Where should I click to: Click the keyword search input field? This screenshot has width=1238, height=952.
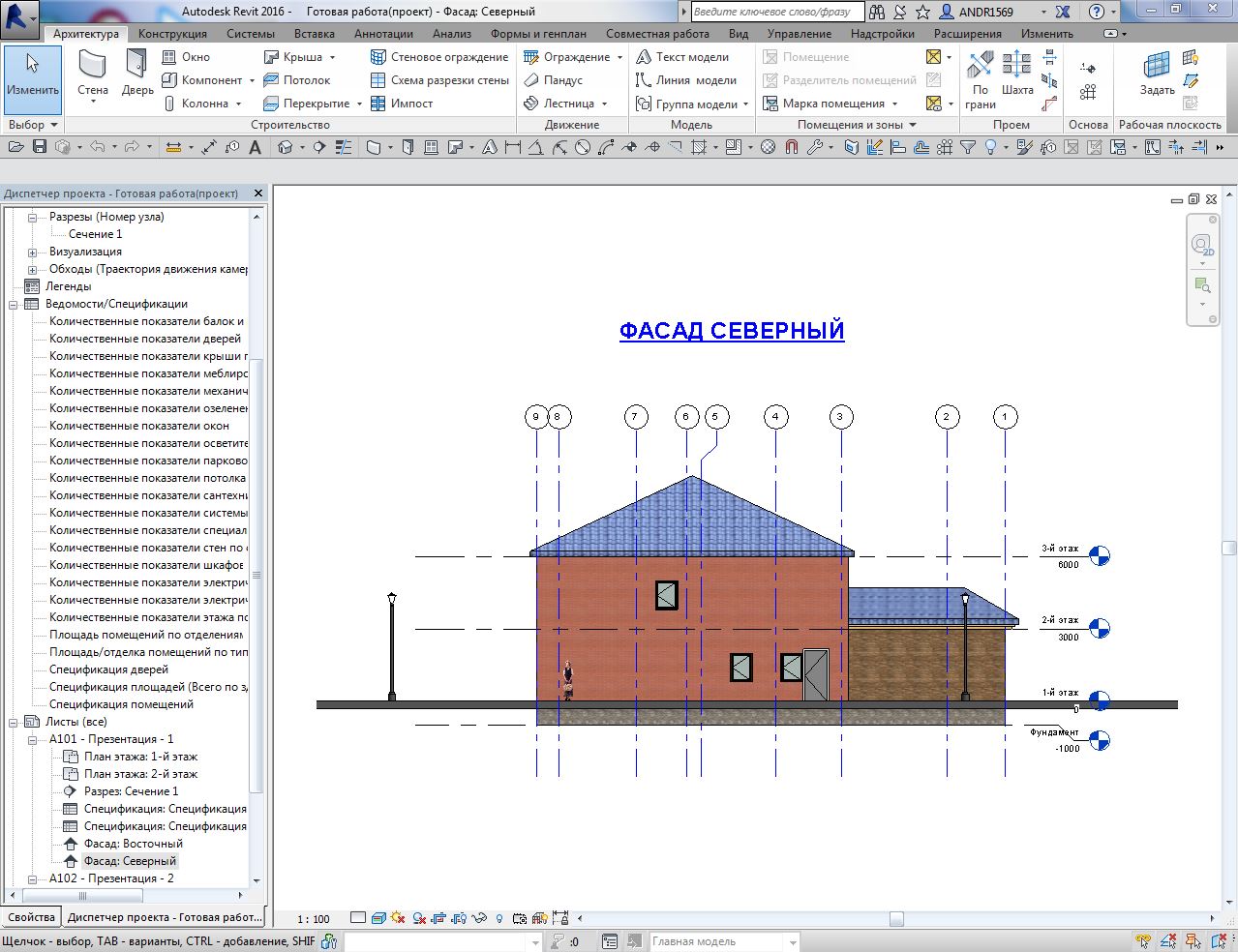tap(776, 12)
